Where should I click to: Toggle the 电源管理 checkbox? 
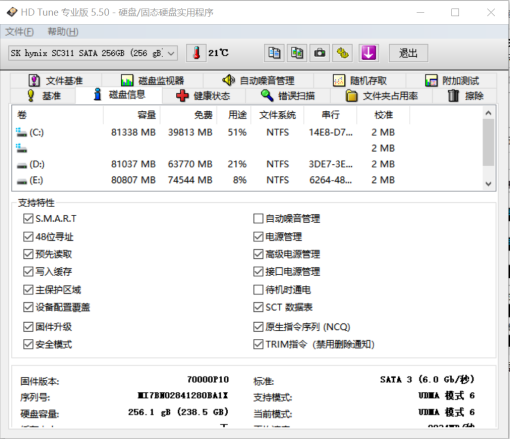tap(258, 237)
